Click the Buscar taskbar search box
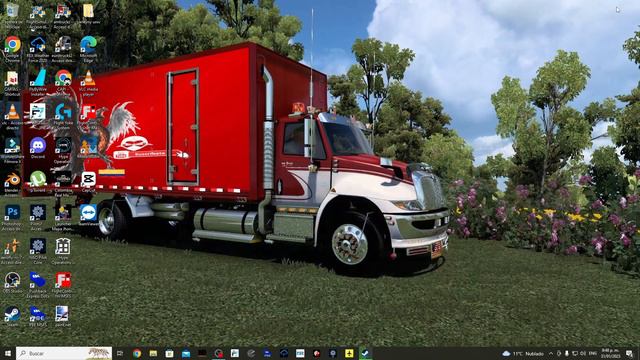 [x=64, y=353]
